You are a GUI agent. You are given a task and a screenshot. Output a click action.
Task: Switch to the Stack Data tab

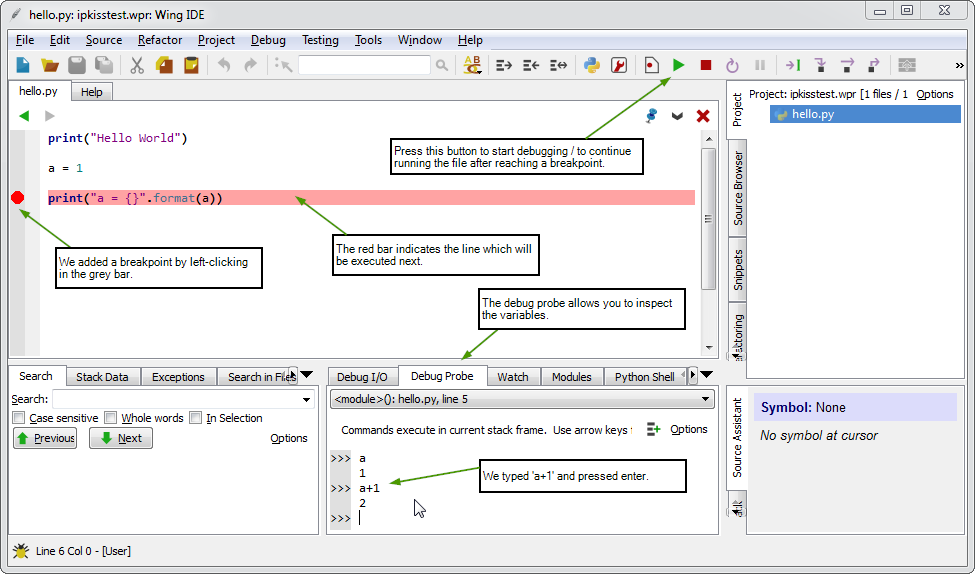point(102,377)
